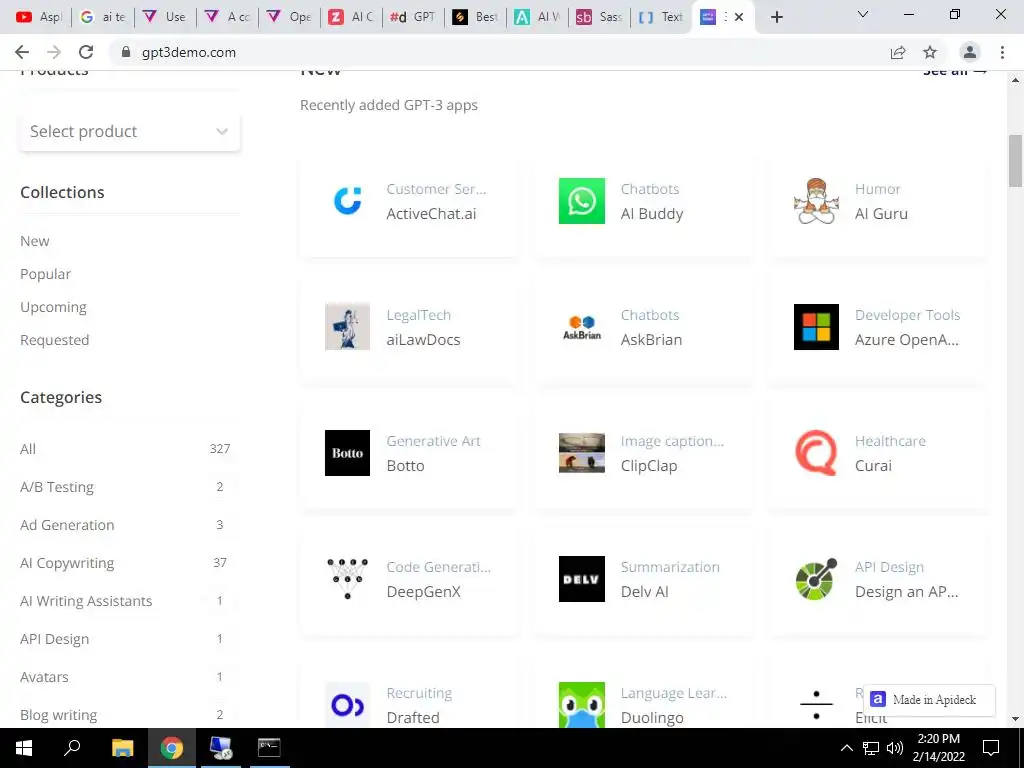
Task: Click the AI Buddy WhatsApp icon
Action: (581, 200)
